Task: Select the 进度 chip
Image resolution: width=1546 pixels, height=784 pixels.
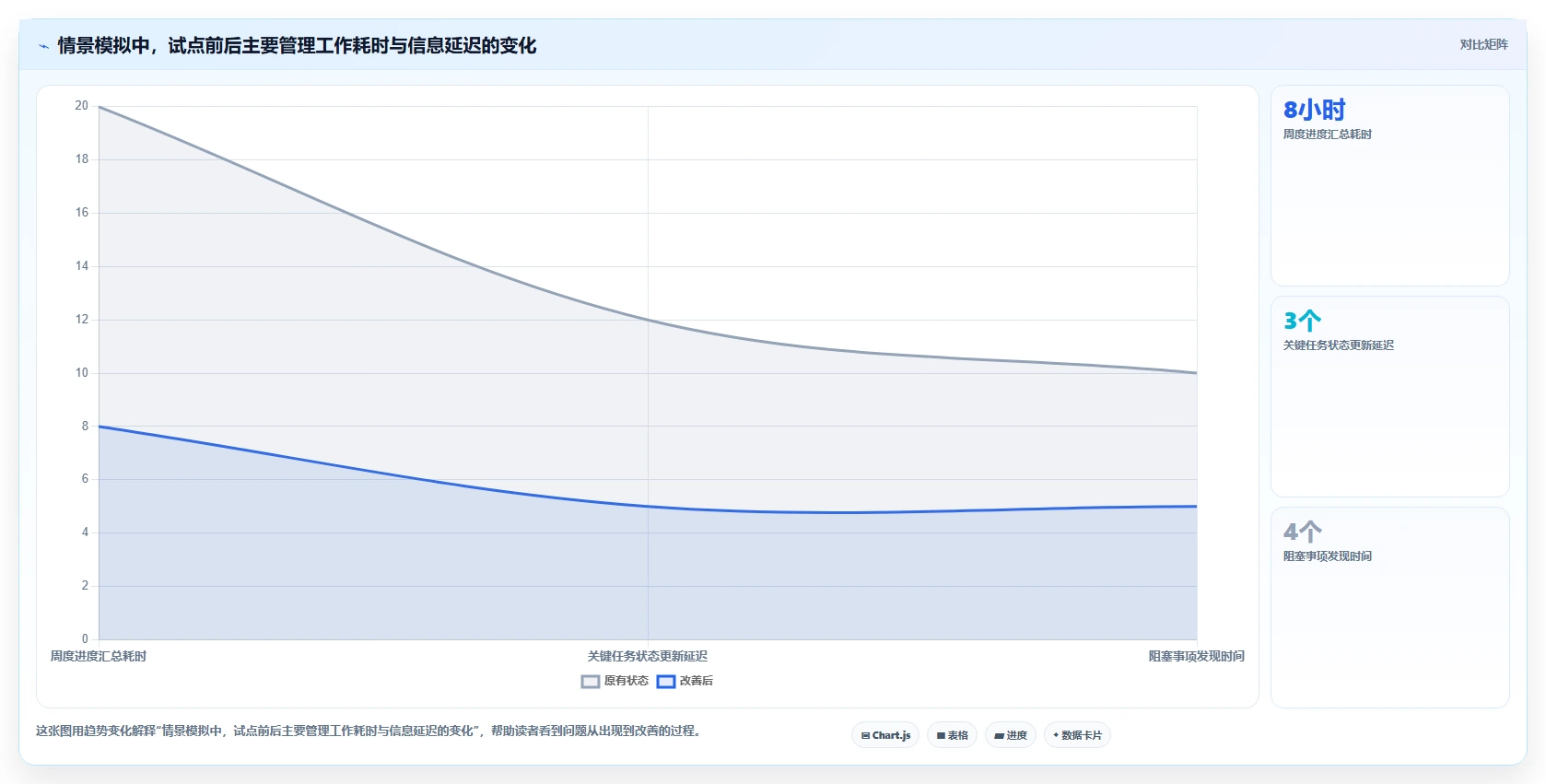Action: click(1011, 735)
